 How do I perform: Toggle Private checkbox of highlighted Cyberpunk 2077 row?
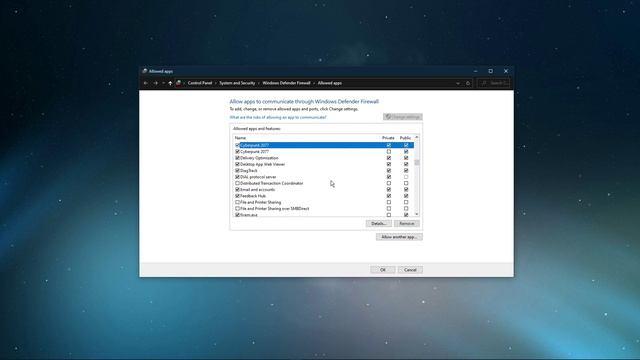[389, 145]
